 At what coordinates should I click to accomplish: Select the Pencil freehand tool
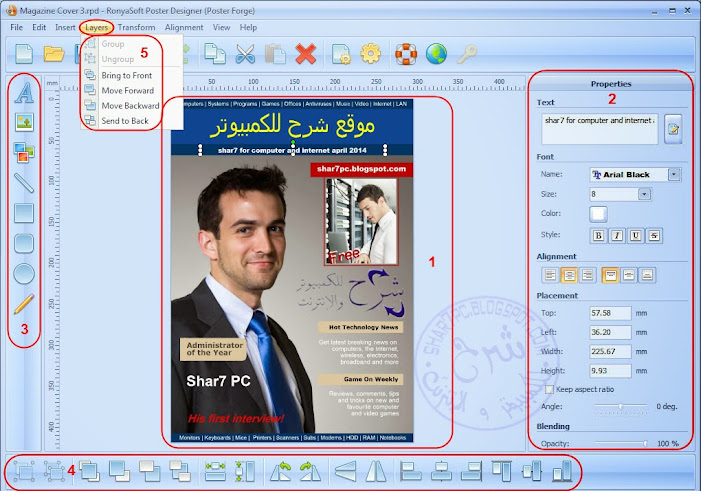(24, 304)
